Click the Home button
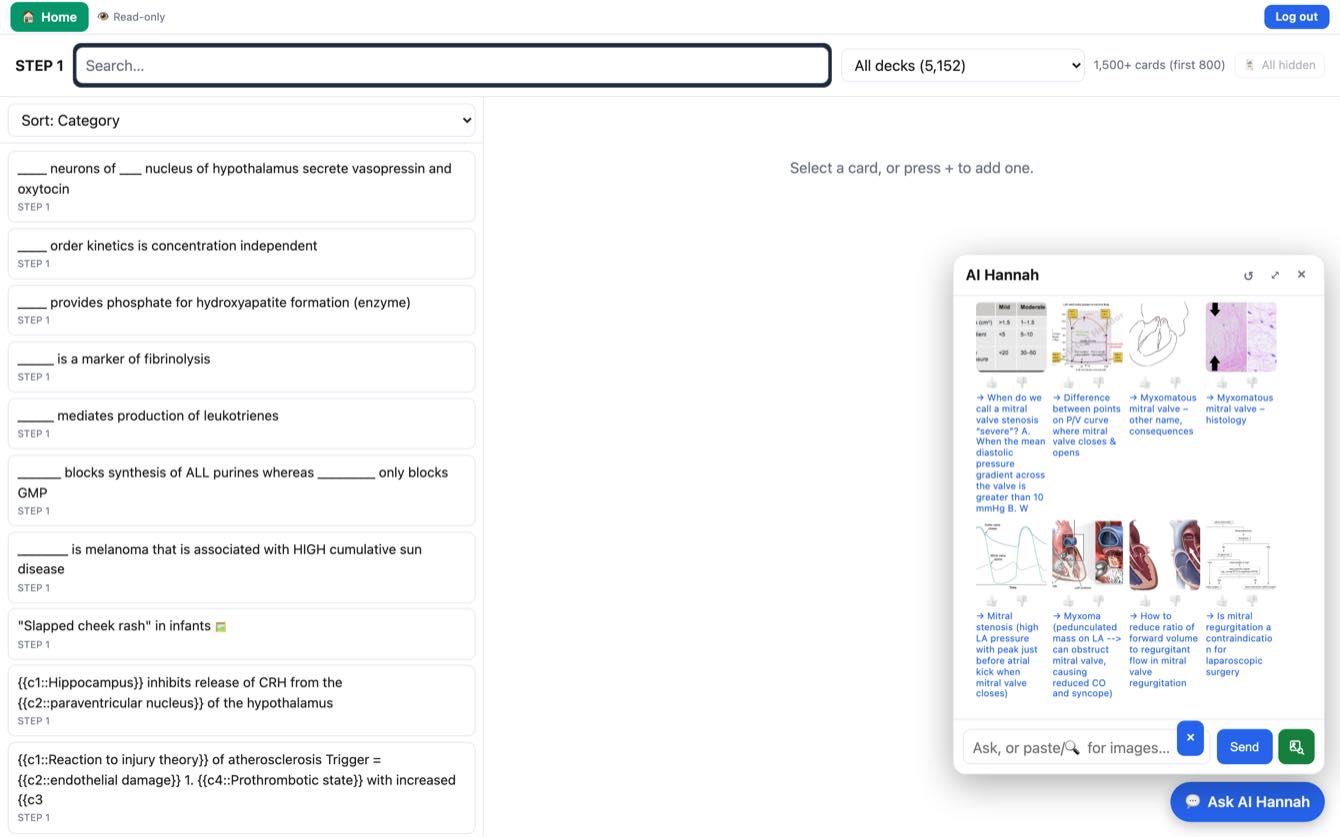This screenshot has height=837, width=1340. tap(49, 17)
